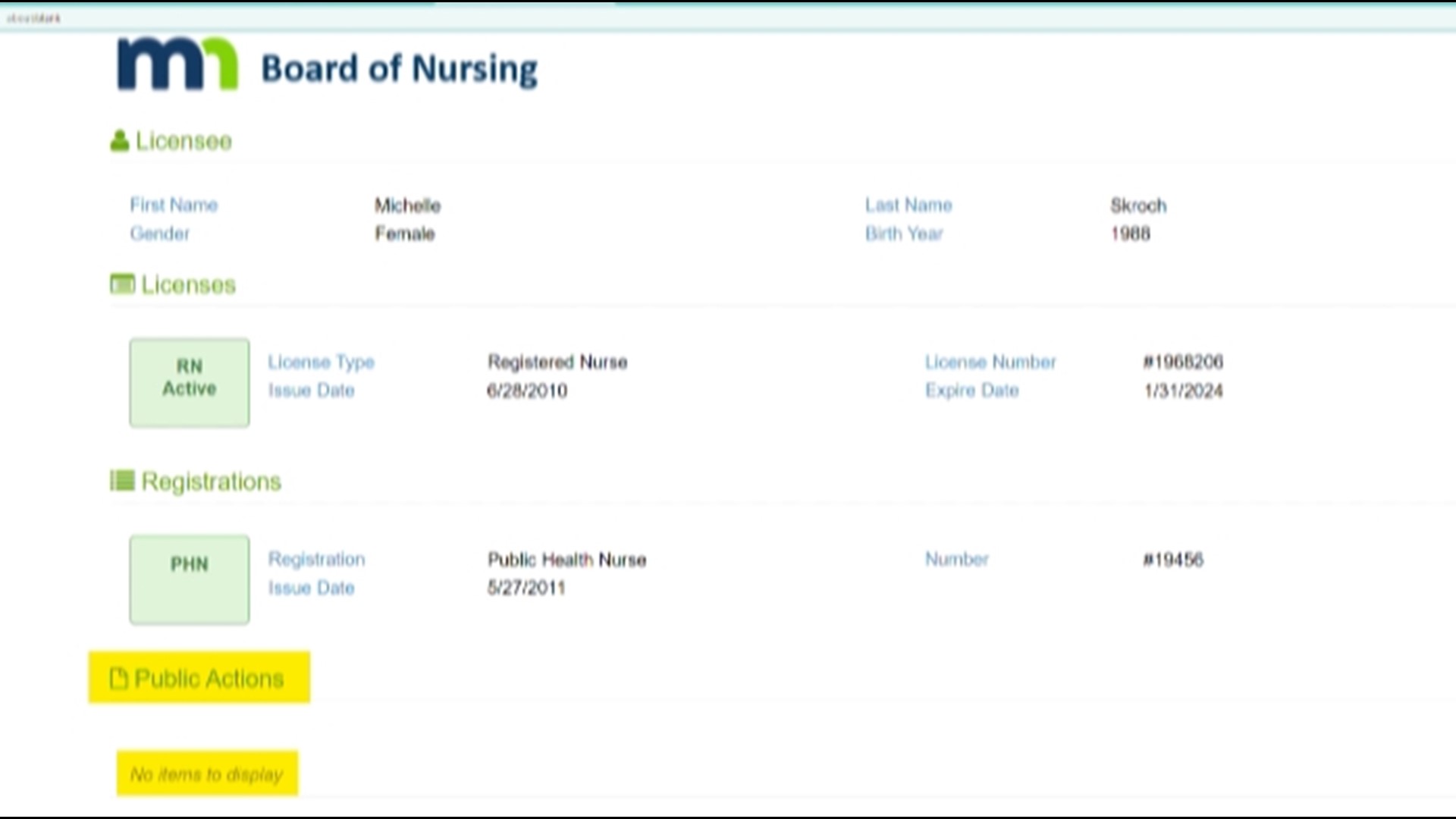Select the RN Active license badge

coord(189,382)
